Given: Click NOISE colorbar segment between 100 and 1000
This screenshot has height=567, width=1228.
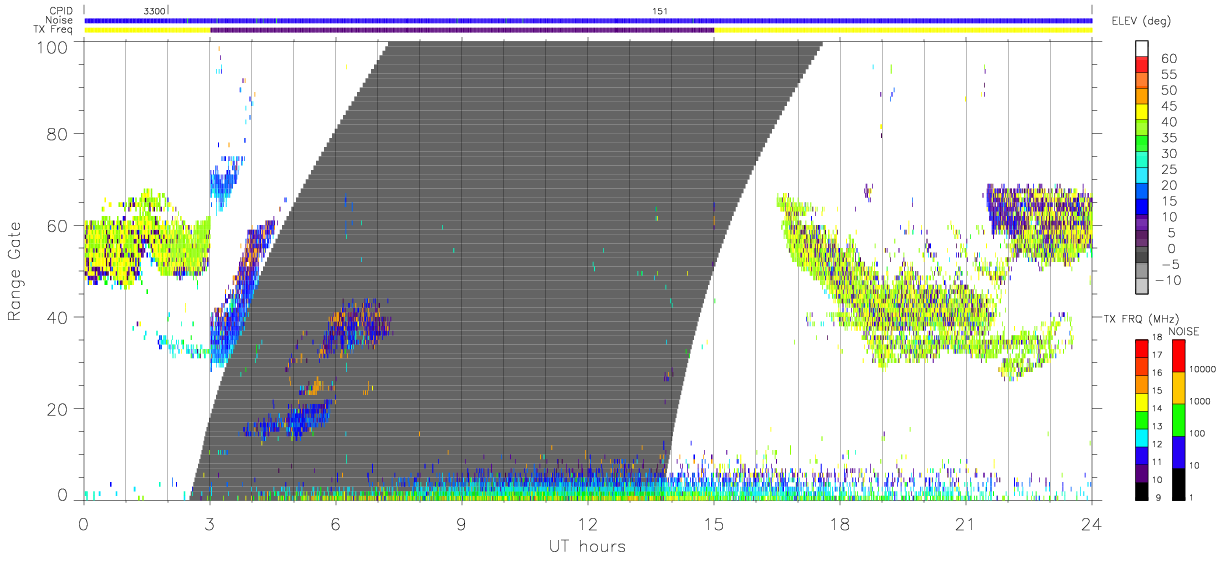Looking at the screenshot, I should [x=1178, y=419].
